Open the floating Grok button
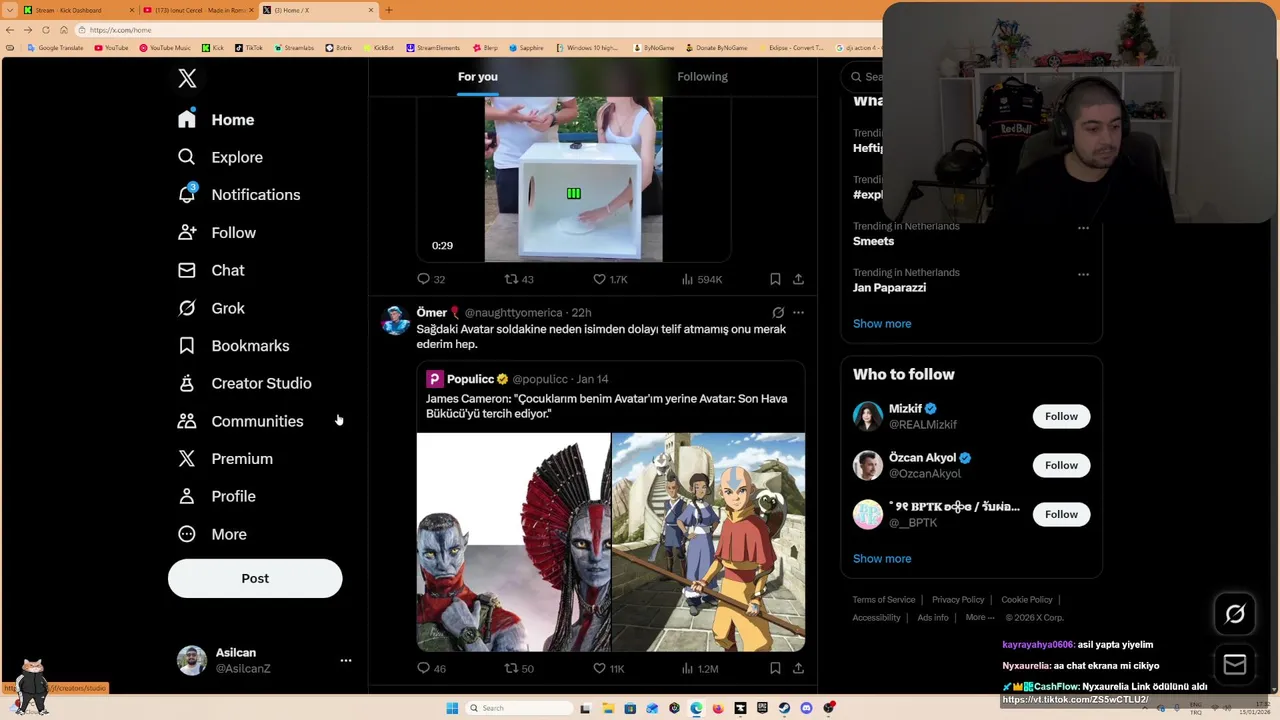 click(1235, 614)
